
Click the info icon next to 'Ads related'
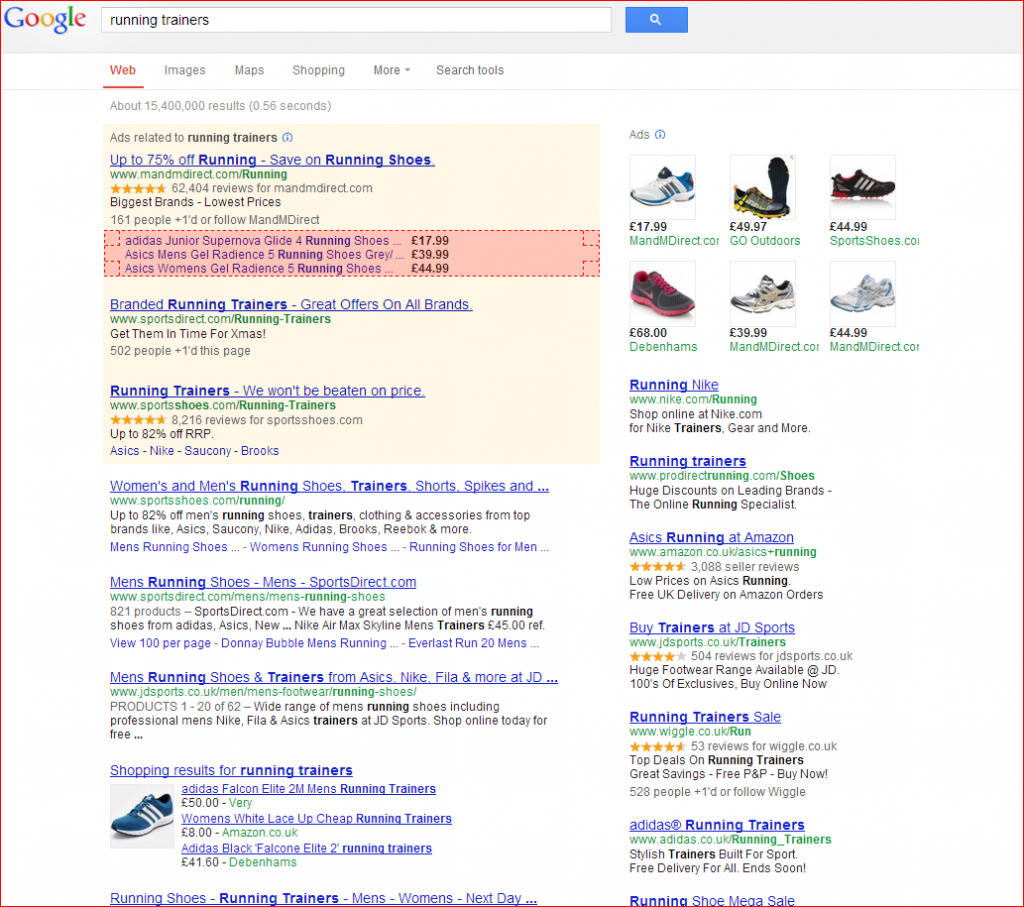[287, 137]
